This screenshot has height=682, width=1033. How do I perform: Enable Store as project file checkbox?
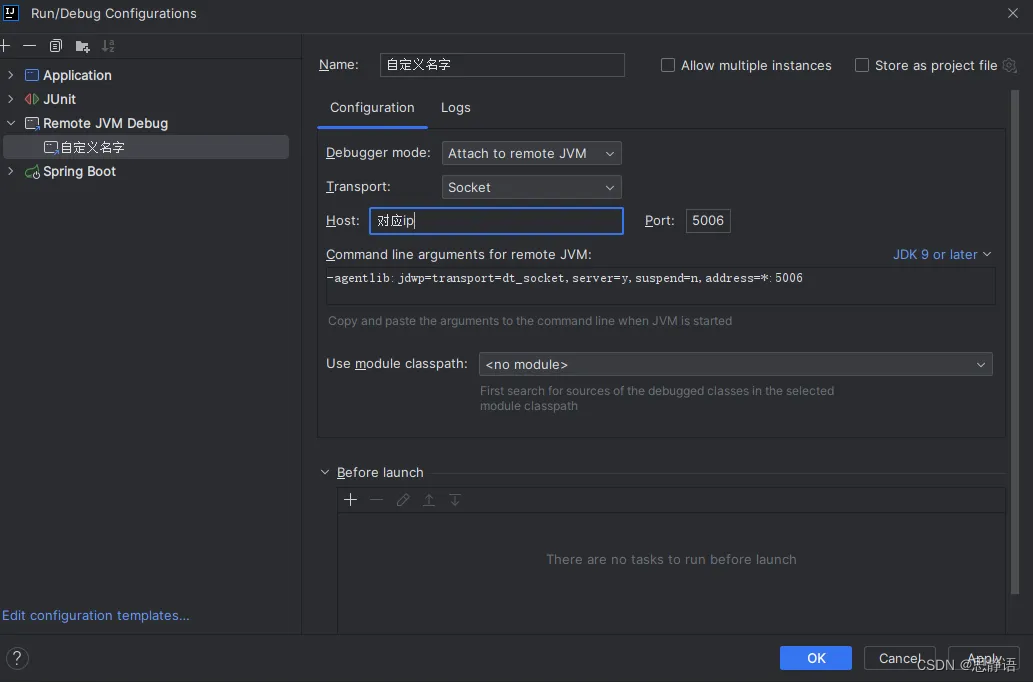coord(861,65)
